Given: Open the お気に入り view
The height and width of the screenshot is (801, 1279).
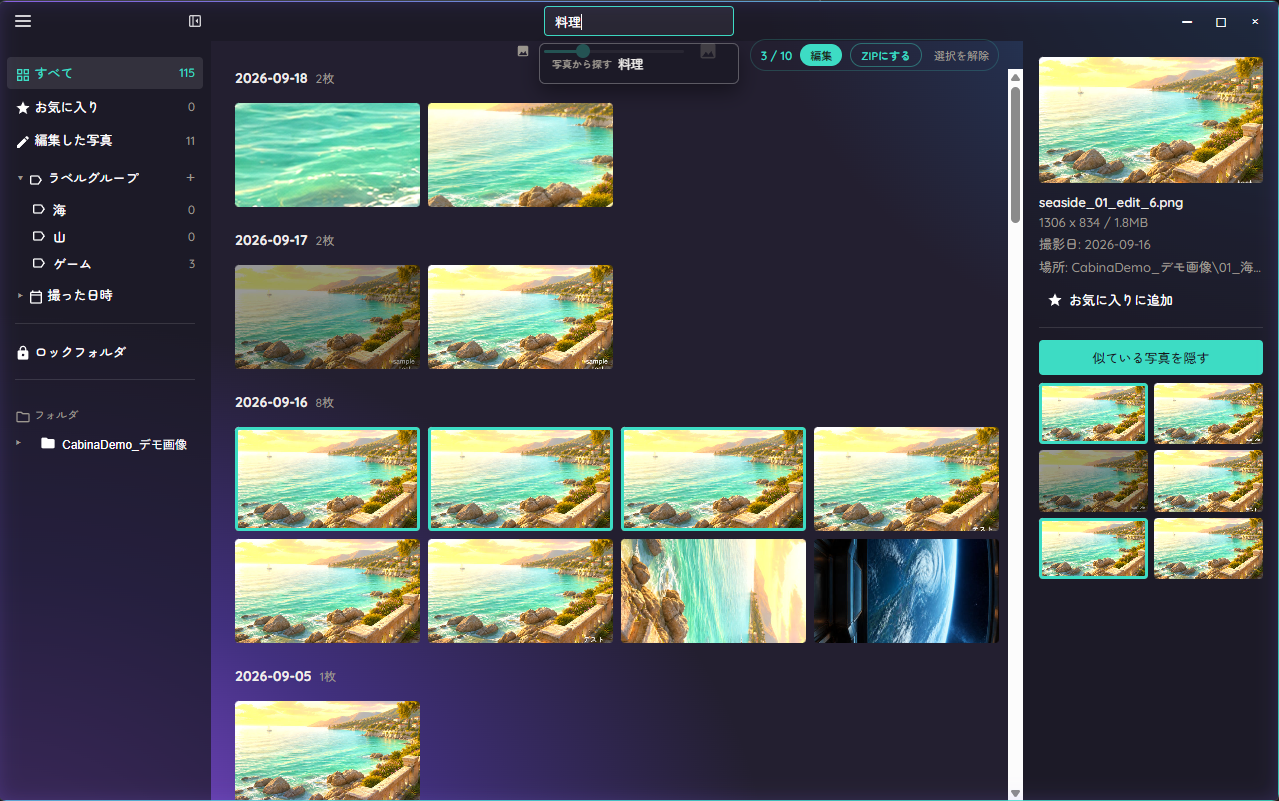Looking at the screenshot, I should (105, 107).
